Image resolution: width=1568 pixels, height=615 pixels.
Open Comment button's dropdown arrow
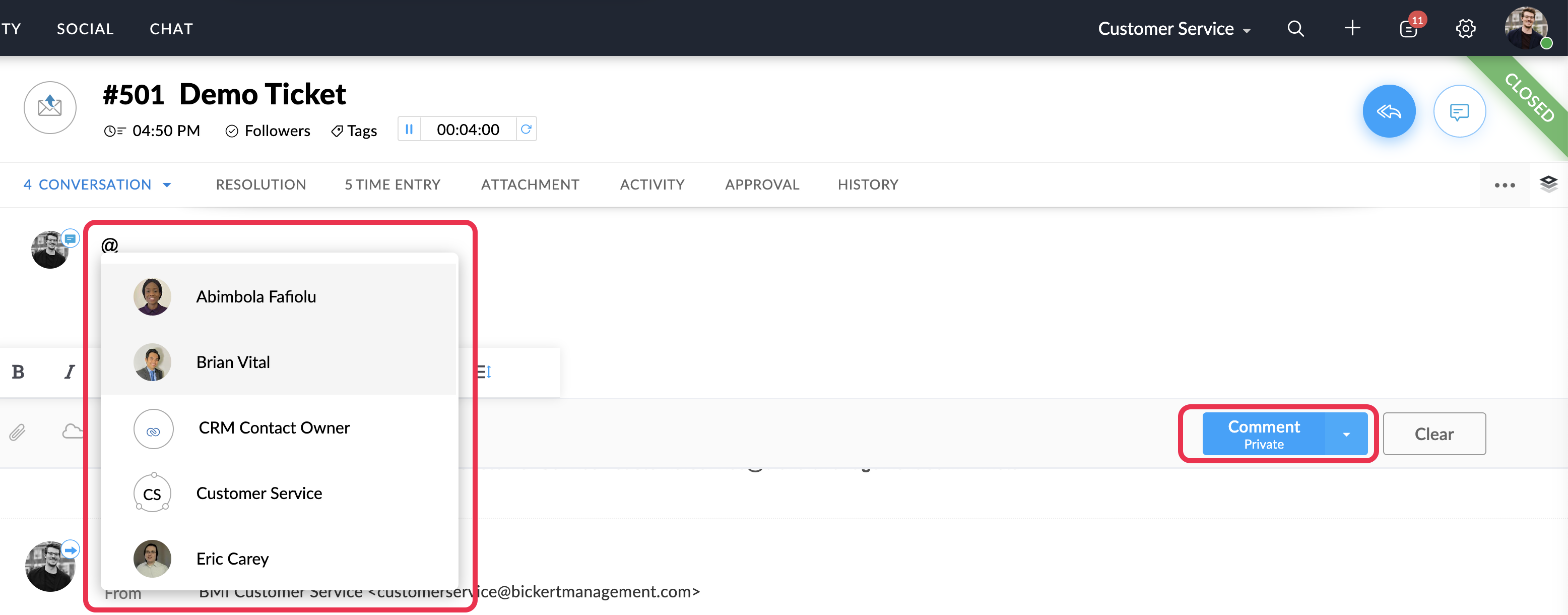click(x=1346, y=434)
